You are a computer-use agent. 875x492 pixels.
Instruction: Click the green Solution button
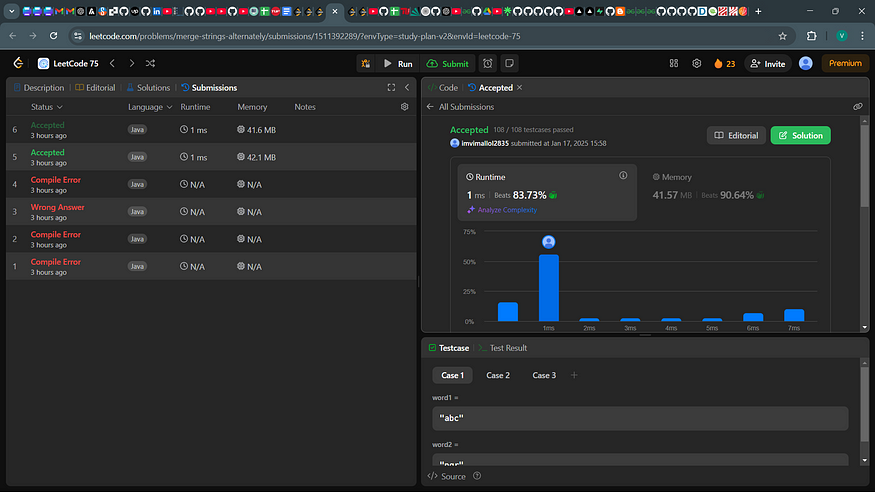pos(800,136)
